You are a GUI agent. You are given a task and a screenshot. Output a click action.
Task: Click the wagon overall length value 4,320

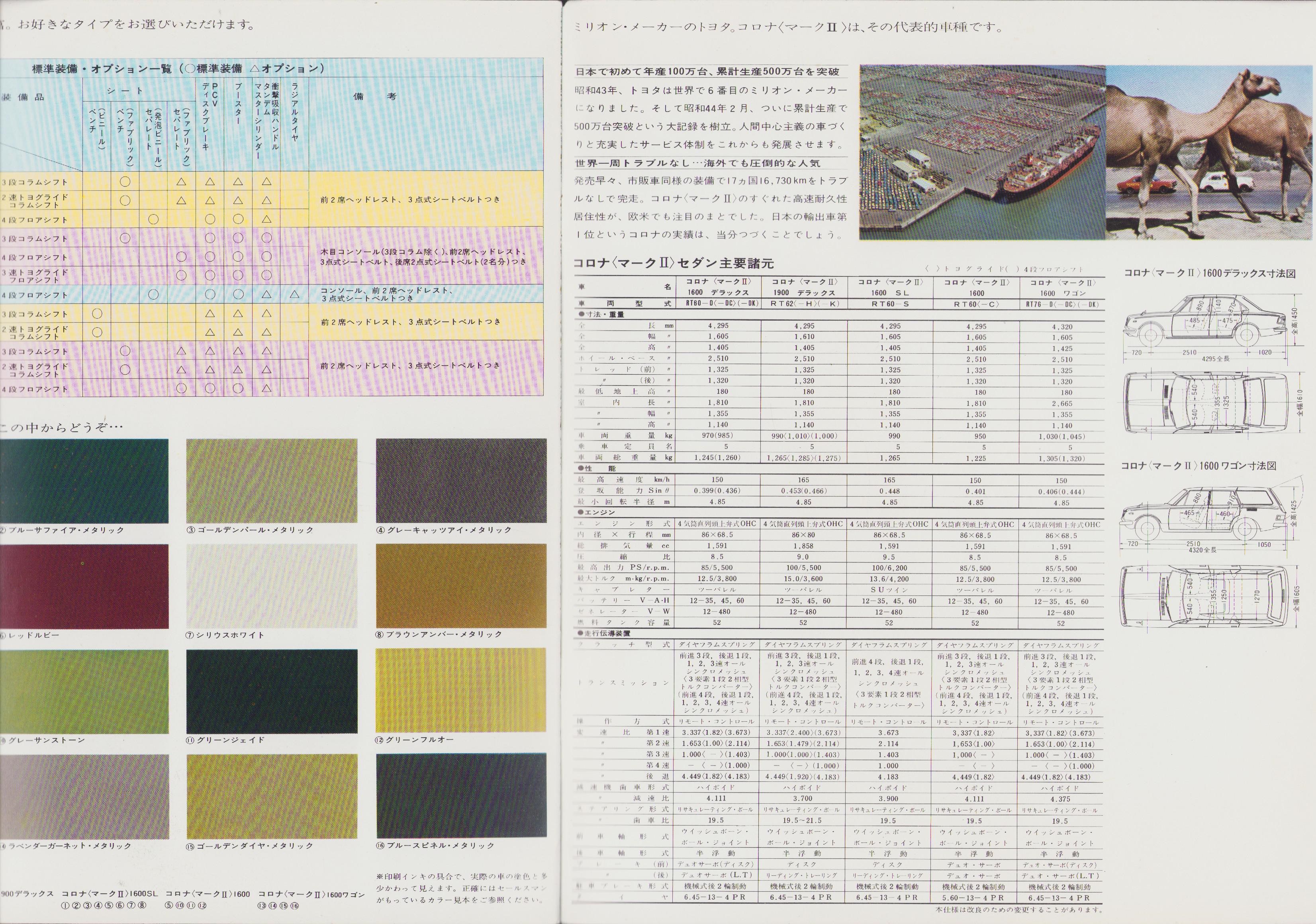pyautogui.click(x=1062, y=327)
